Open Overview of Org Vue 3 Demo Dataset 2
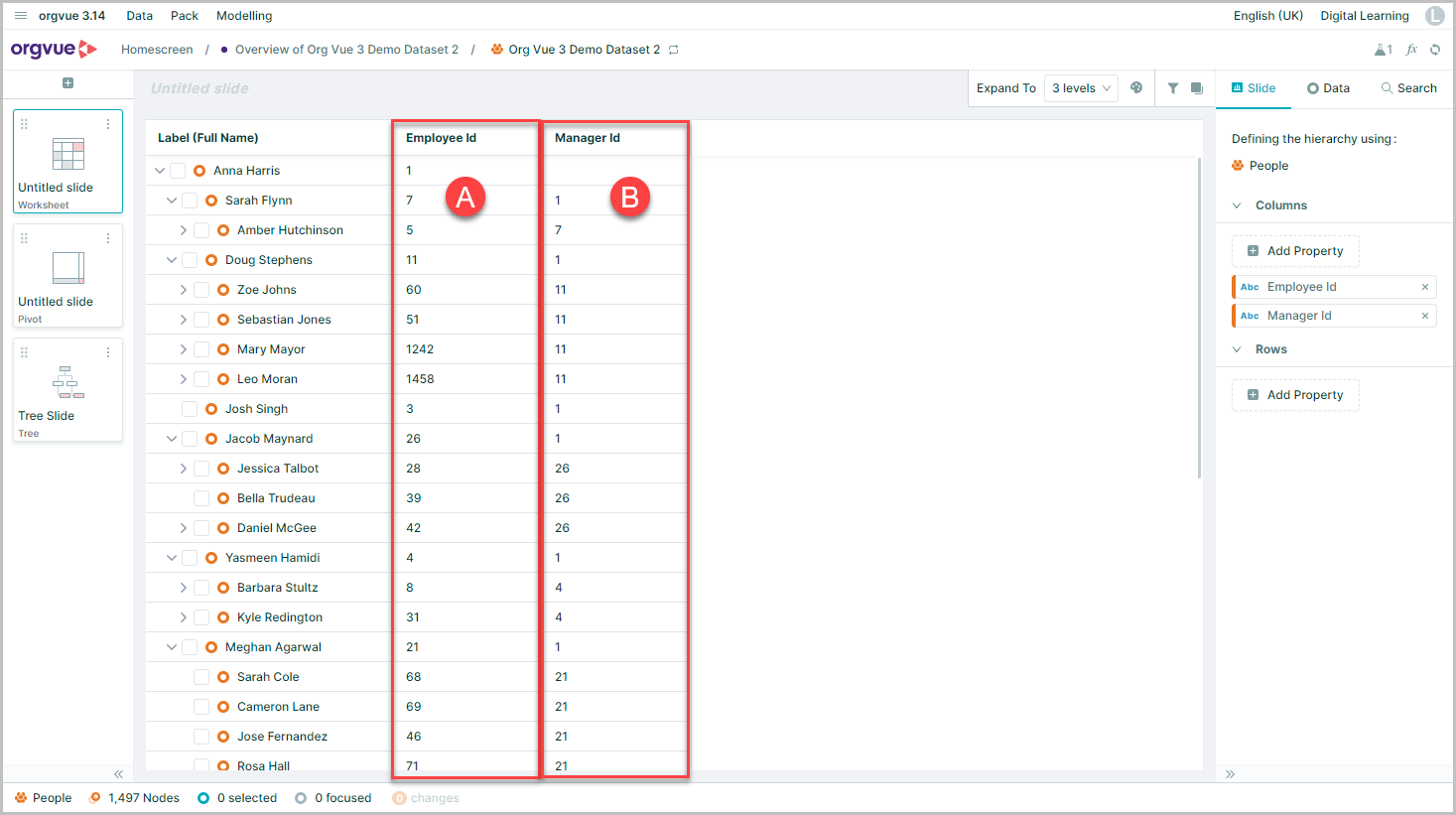Viewport: 1456px width, 815px height. point(346,50)
